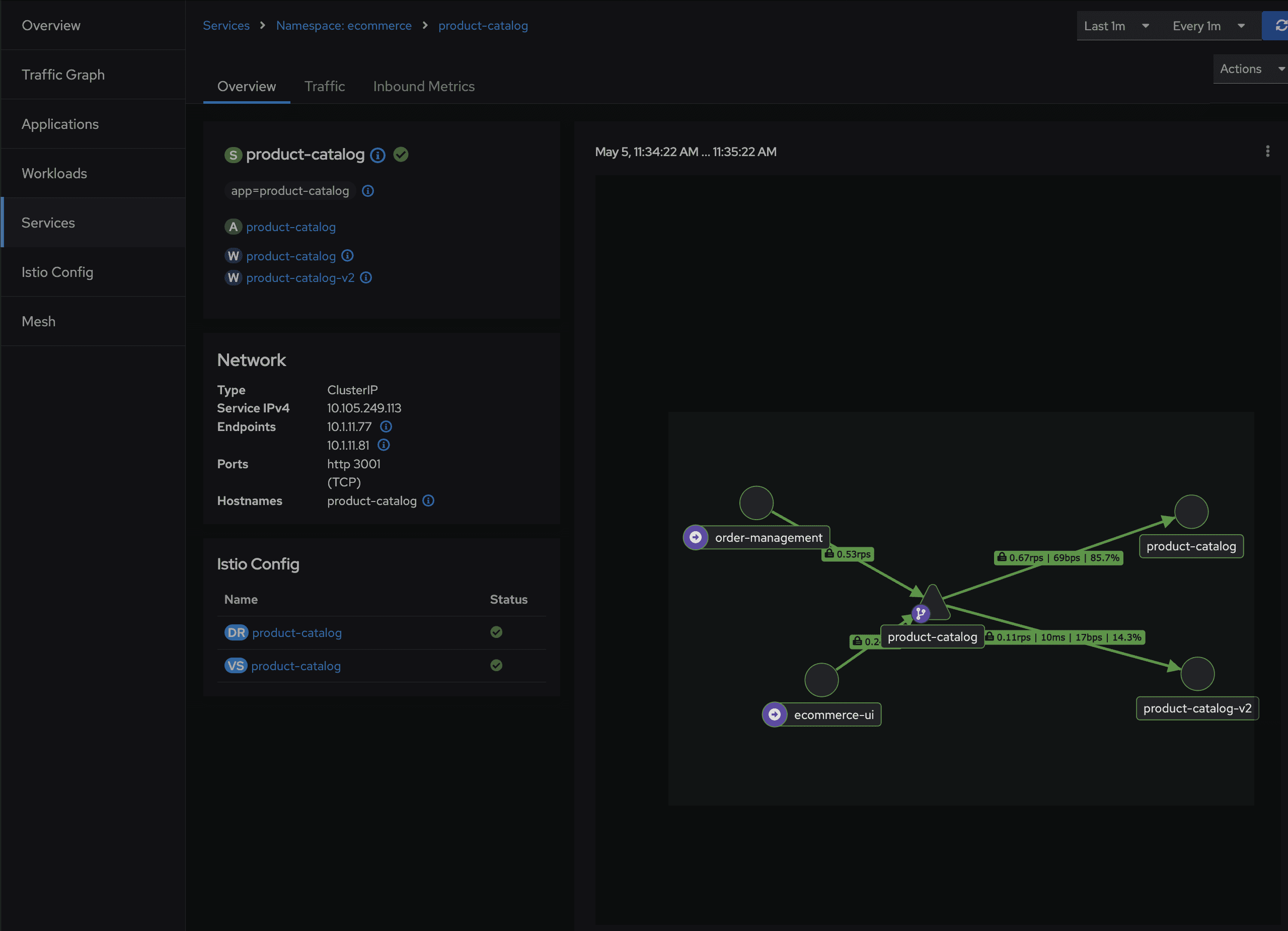Open the Last 1m duration dropdown
Screen dimensions: 1288x931
pos(1116,26)
